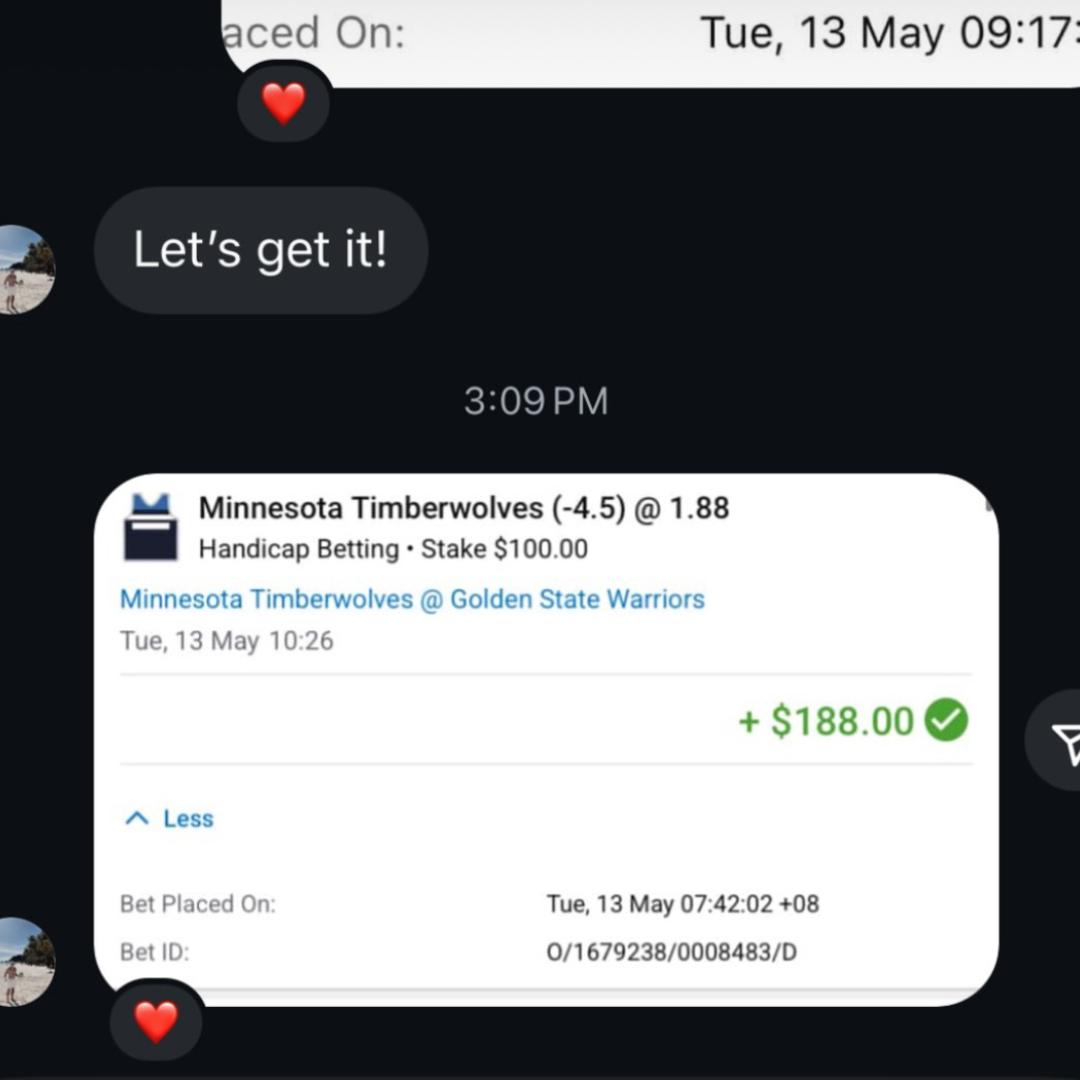The height and width of the screenshot is (1080, 1080).
Task: Click the +$188.00 payout amount
Action: point(826,721)
